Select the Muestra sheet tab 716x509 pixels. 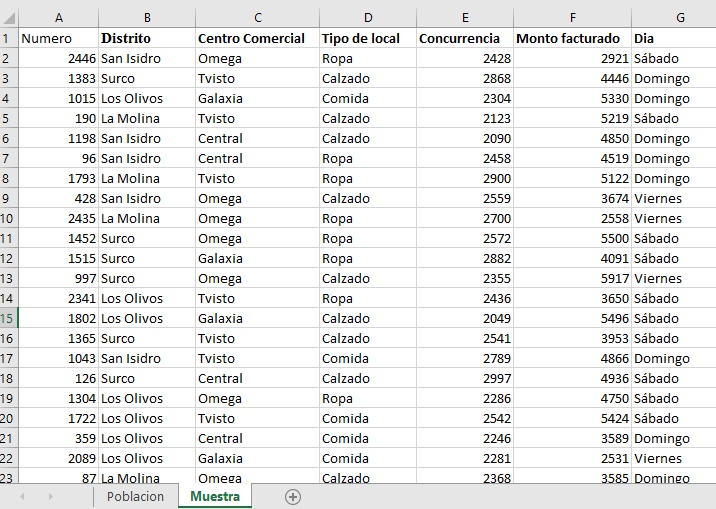[x=215, y=496]
